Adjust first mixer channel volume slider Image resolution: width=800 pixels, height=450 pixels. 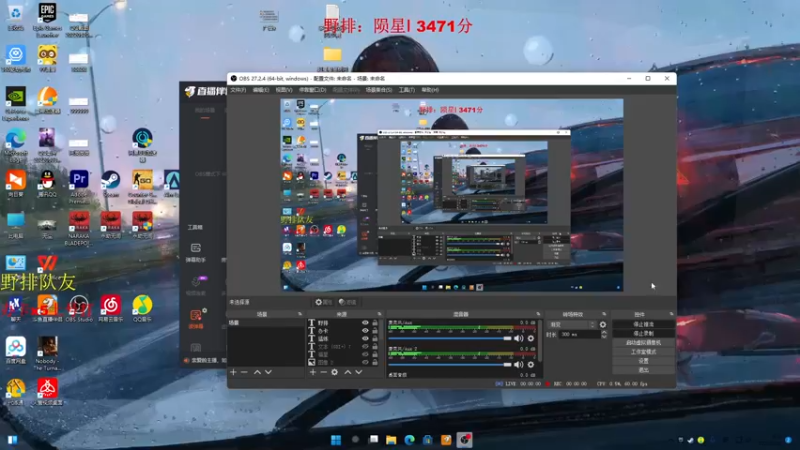pyautogui.click(x=449, y=338)
